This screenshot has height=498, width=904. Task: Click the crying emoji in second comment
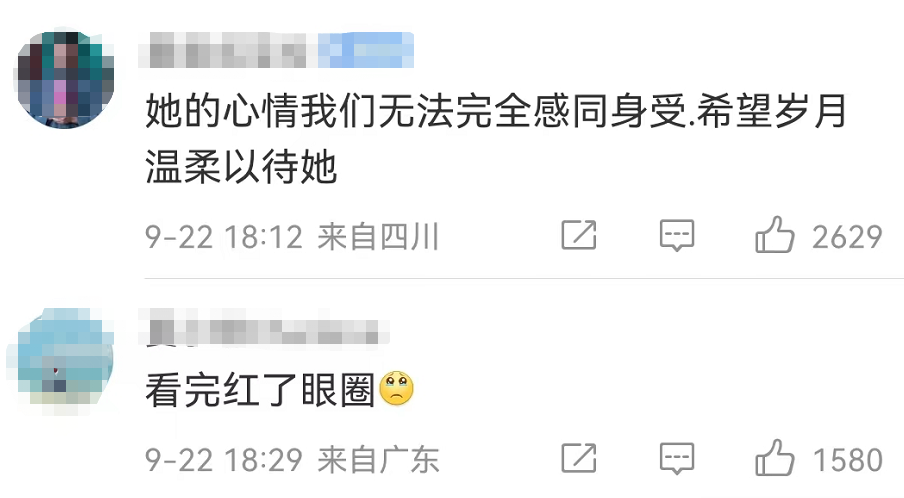(x=396, y=388)
